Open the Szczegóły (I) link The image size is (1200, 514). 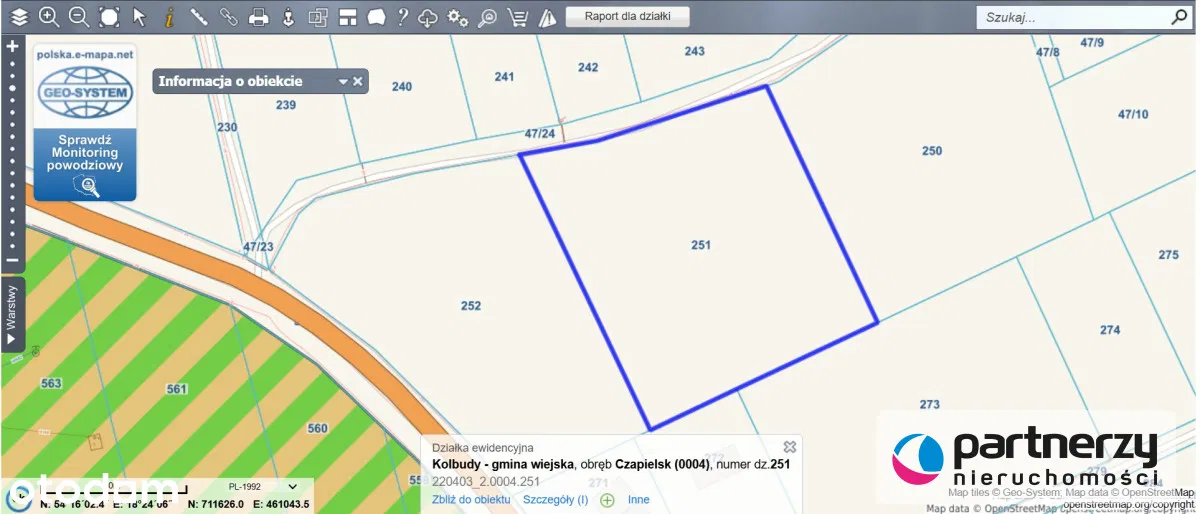pos(555,499)
